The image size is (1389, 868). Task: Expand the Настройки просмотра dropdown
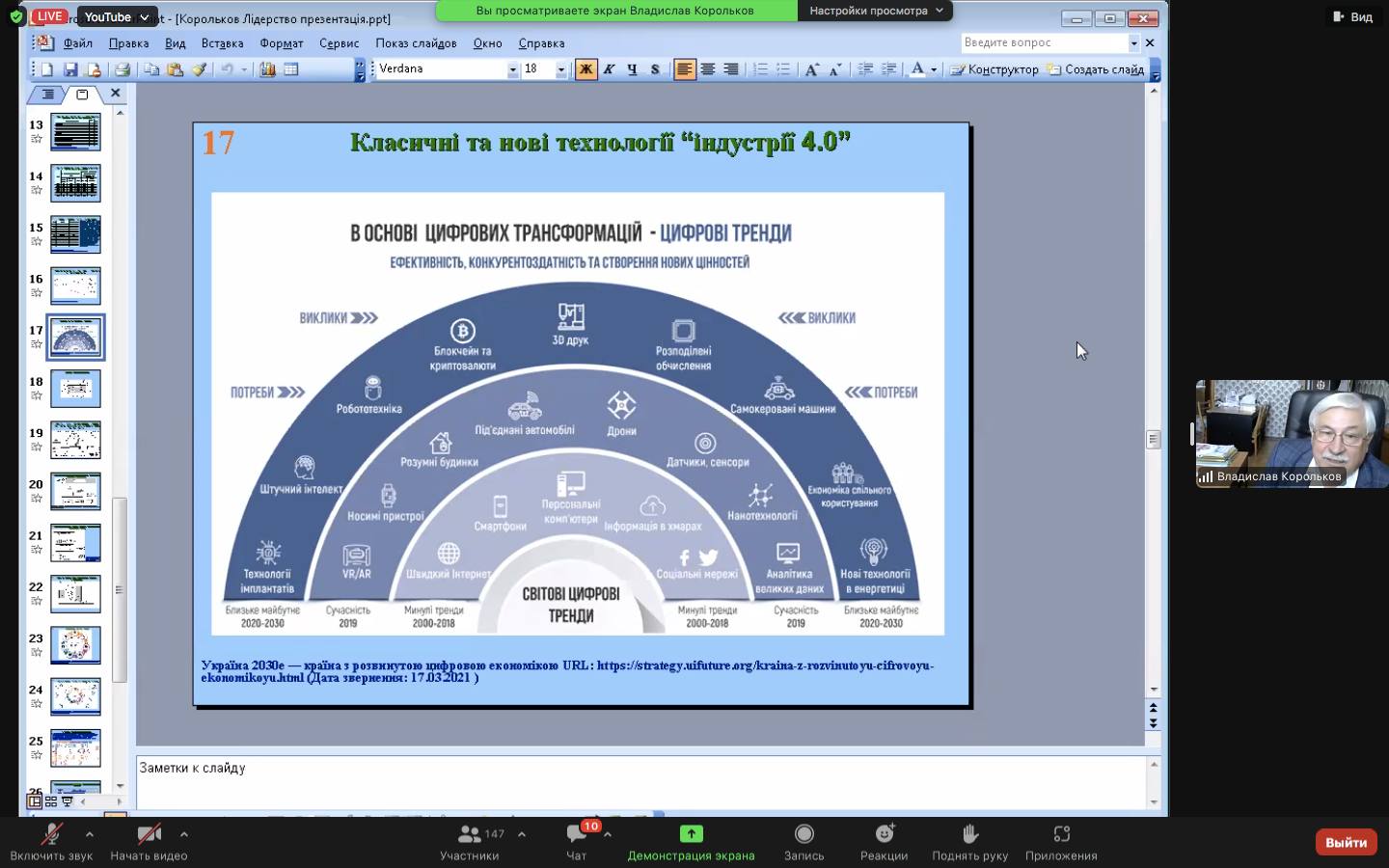click(876, 11)
